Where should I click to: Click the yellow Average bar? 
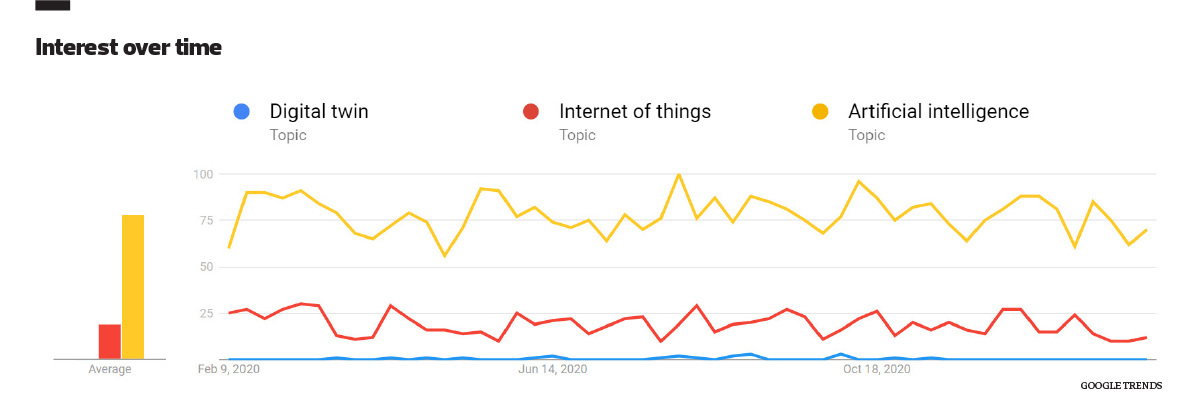(x=133, y=286)
